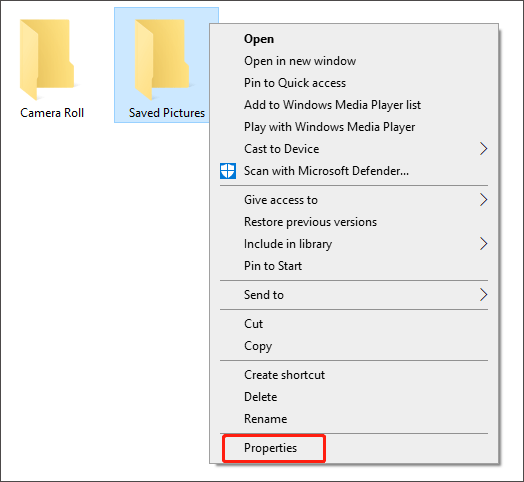The height and width of the screenshot is (482, 524).
Task: Click the Microsoft Defender shield icon
Action: (228, 171)
